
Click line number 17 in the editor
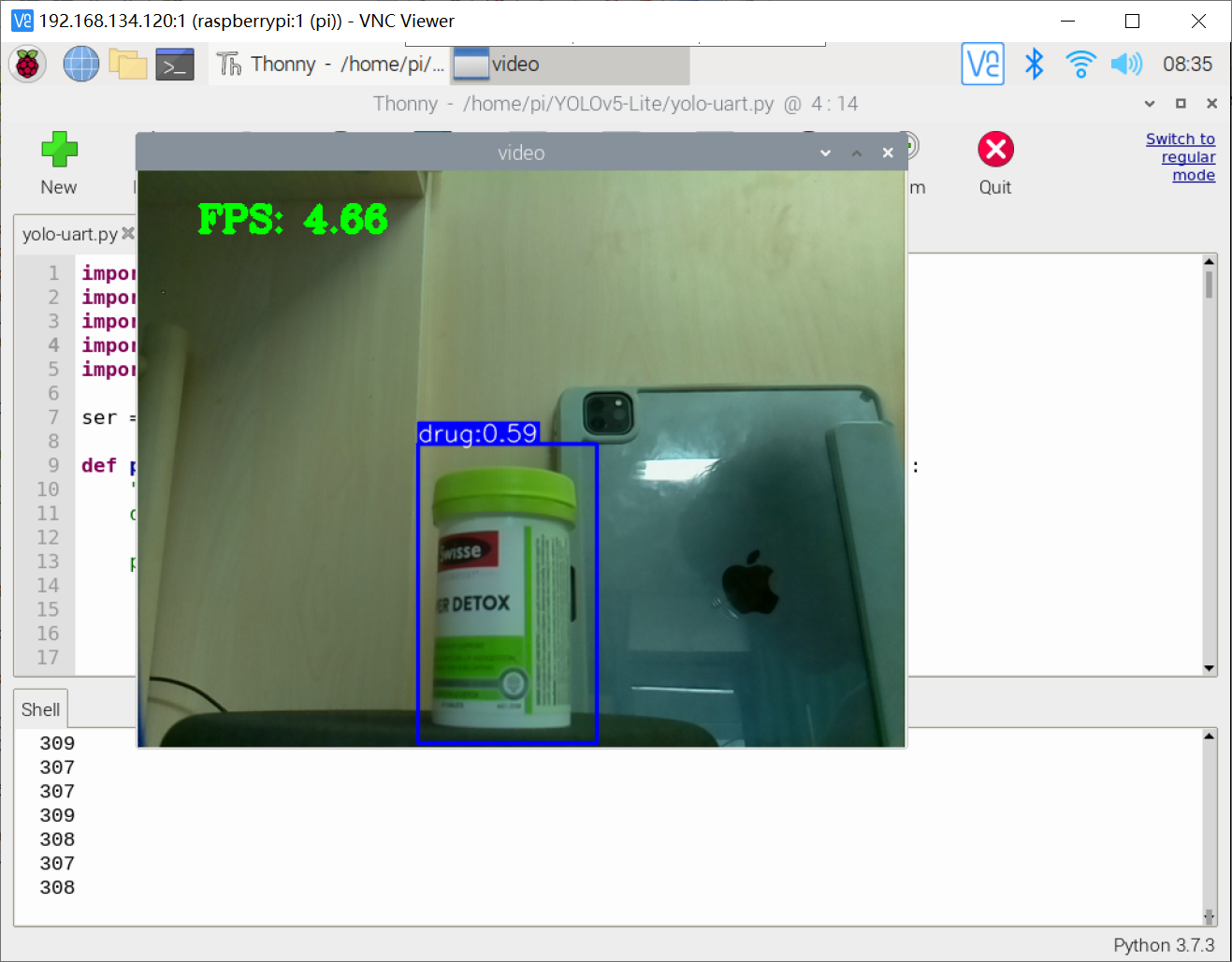[49, 658]
